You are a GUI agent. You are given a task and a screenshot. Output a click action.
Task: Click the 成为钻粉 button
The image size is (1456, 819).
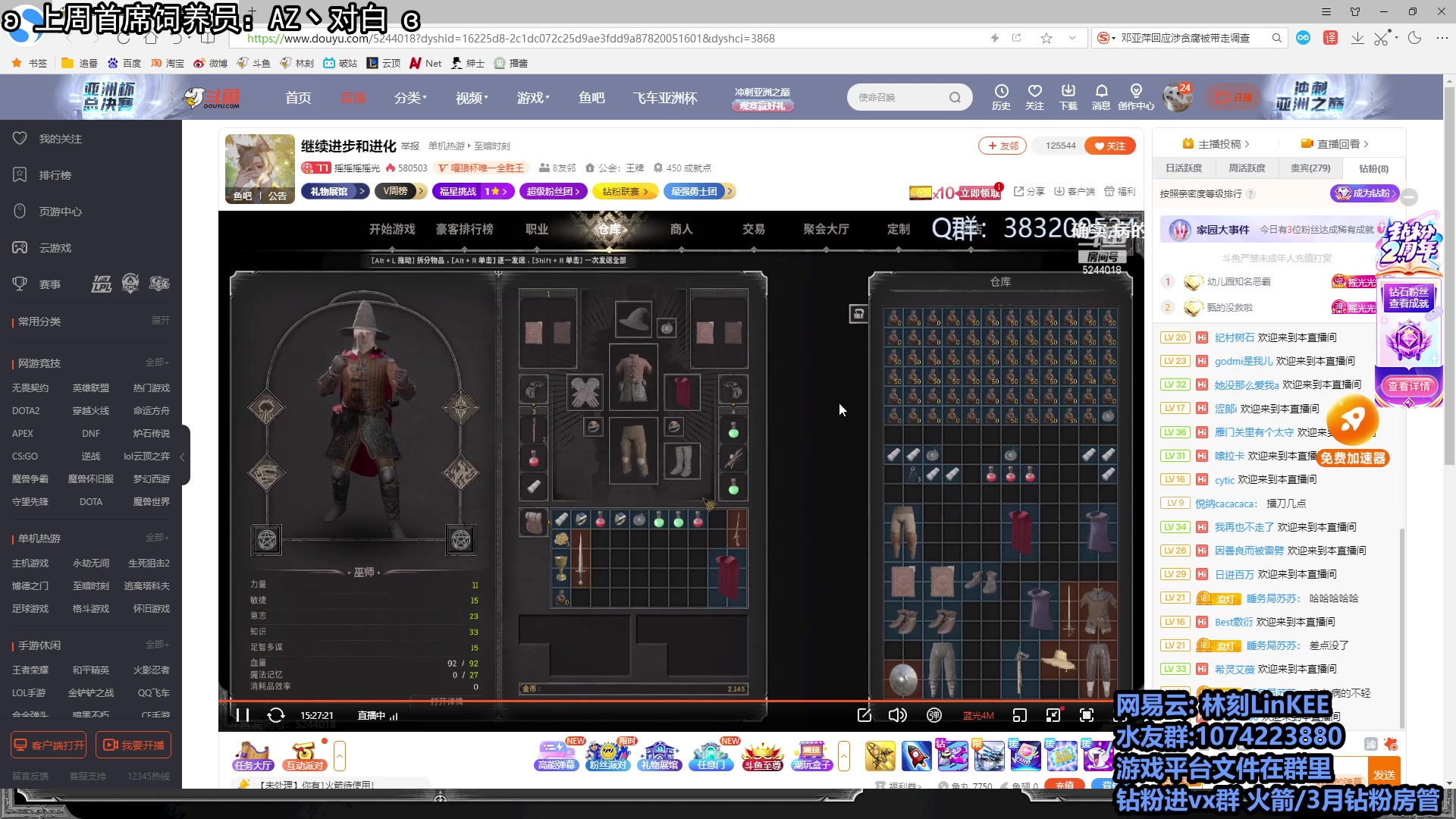(1365, 193)
